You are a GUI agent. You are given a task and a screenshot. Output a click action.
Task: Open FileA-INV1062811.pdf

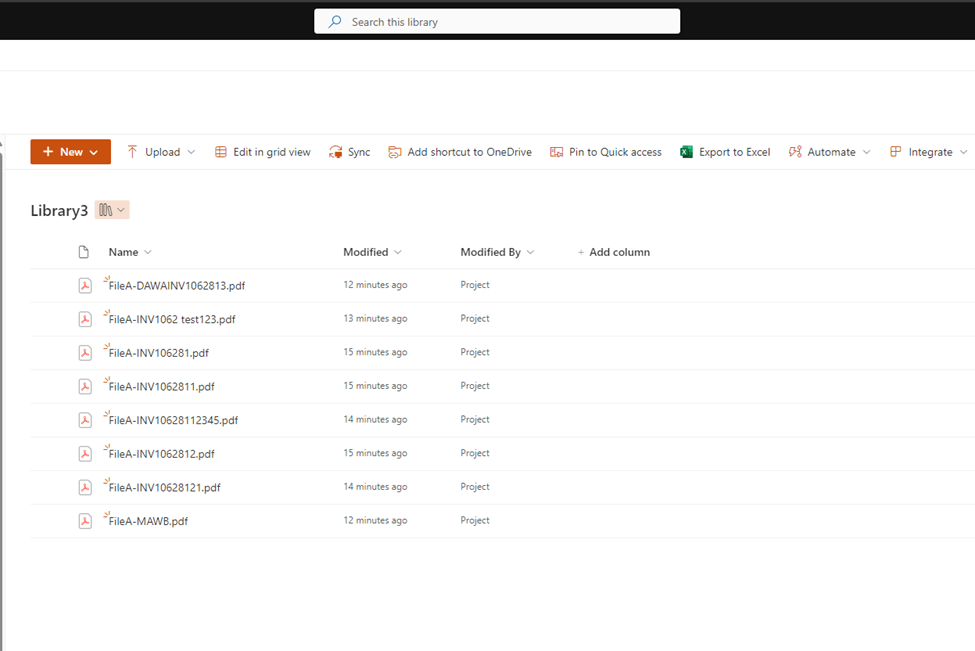pos(162,386)
